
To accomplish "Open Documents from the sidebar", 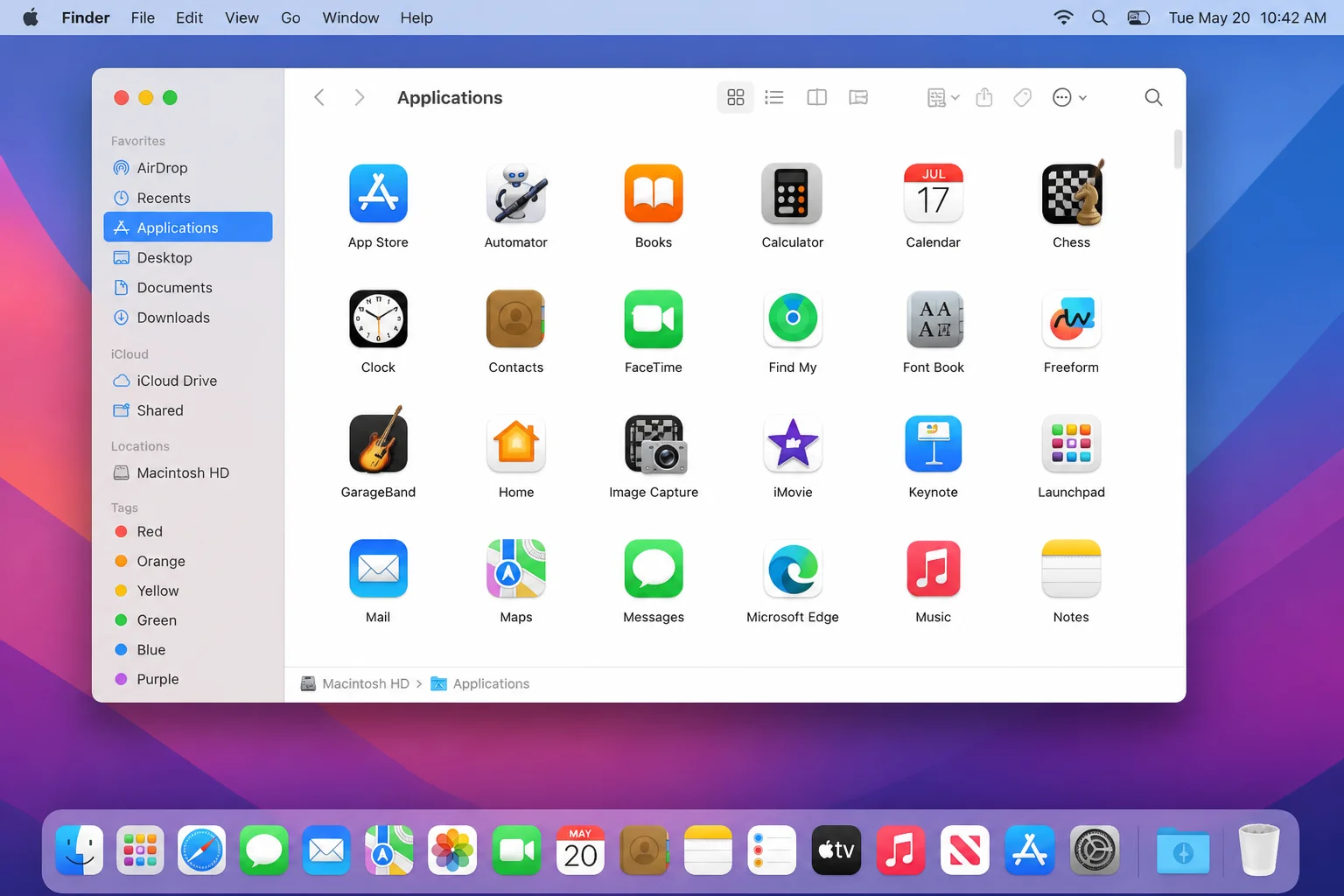I will pyautogui.click(x=188, y=287).
